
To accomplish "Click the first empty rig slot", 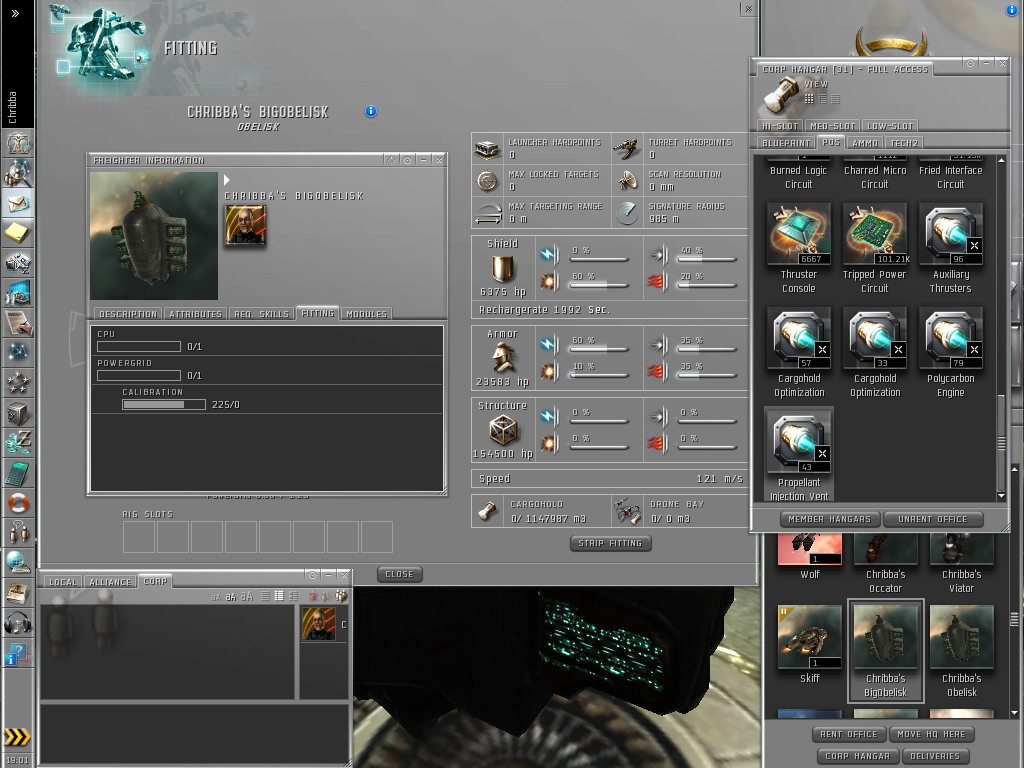I will (x=138, y=537).
